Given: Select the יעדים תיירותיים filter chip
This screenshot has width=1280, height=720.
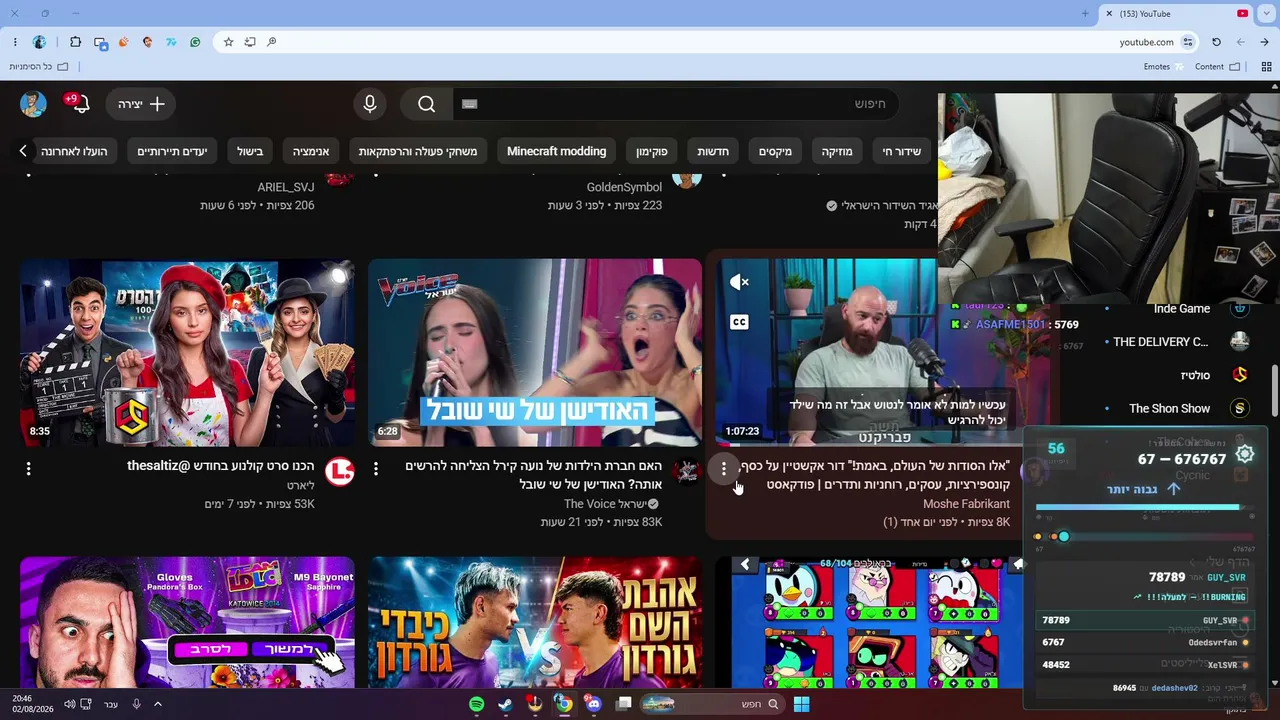Looking at the screenshot, I should [x=172, y=151].
